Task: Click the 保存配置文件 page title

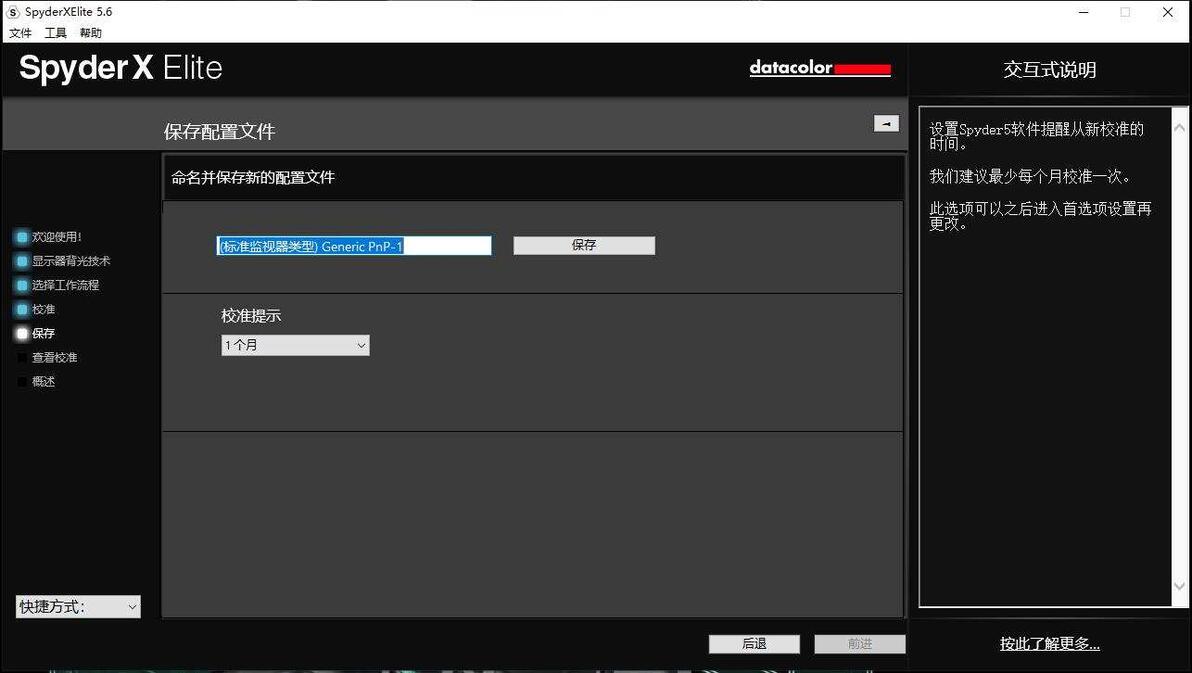Action: (x=219, y=132)
